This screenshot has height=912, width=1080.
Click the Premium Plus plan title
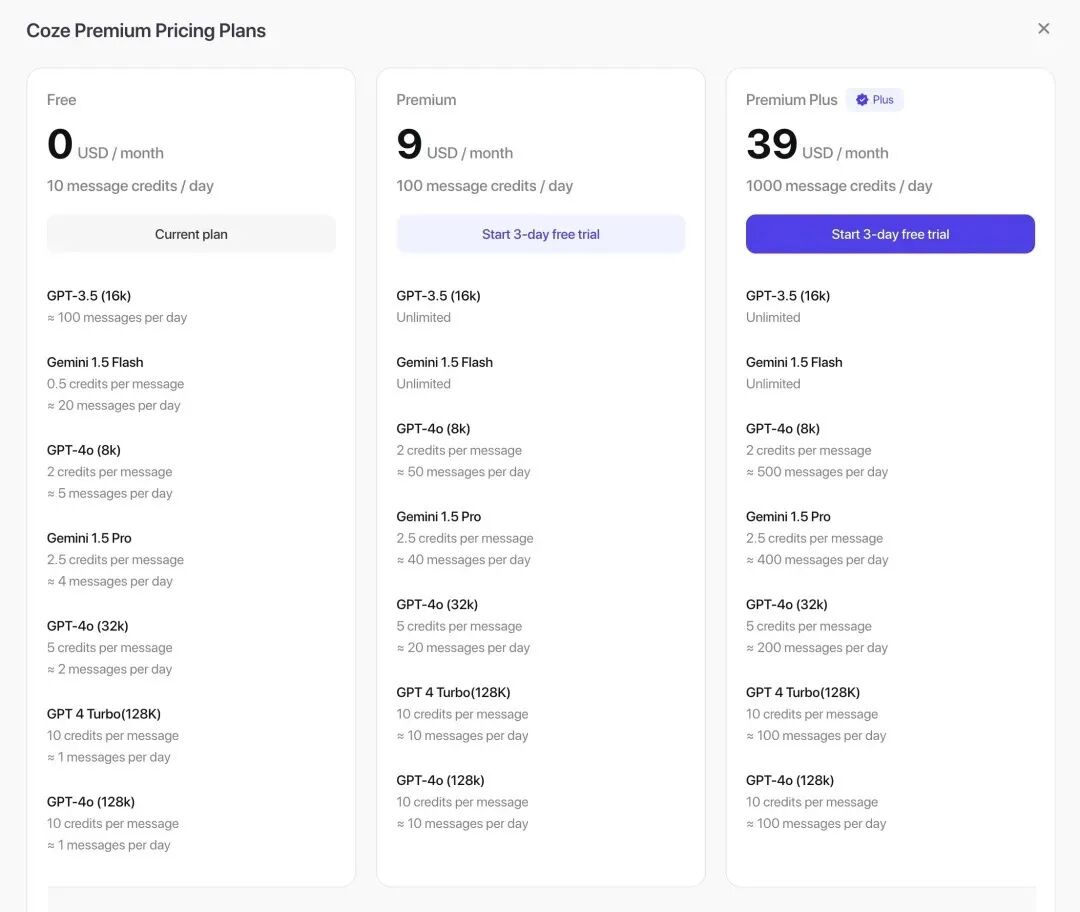click(791, 100)
